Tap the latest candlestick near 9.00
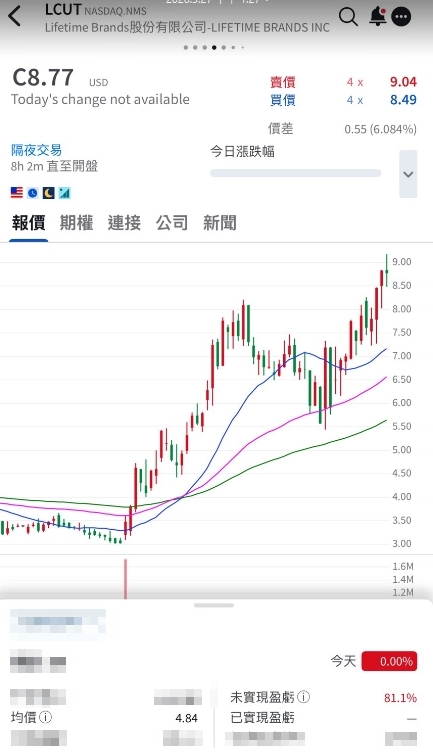 (x=386, y=270)
